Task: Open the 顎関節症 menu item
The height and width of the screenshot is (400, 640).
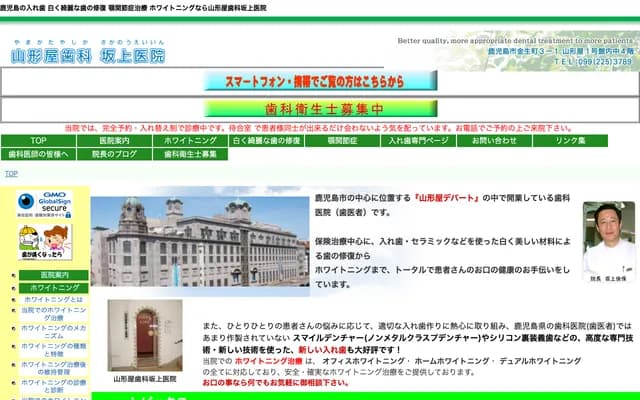Action: pyautogui.click(x=342, y=141)
